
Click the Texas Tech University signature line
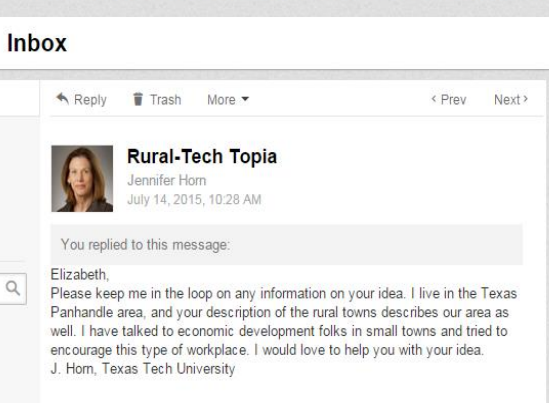pos(143,369)
